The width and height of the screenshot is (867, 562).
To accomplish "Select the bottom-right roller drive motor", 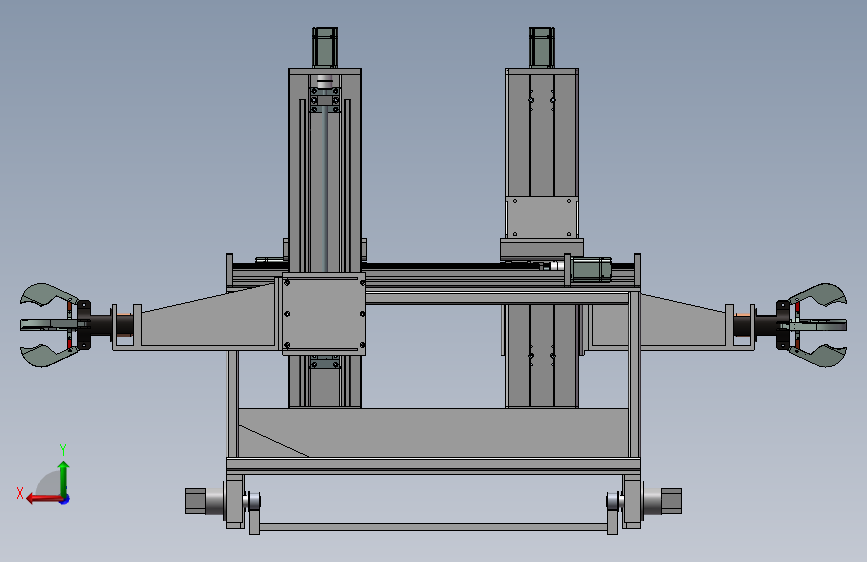I will [x=662, y=501].
